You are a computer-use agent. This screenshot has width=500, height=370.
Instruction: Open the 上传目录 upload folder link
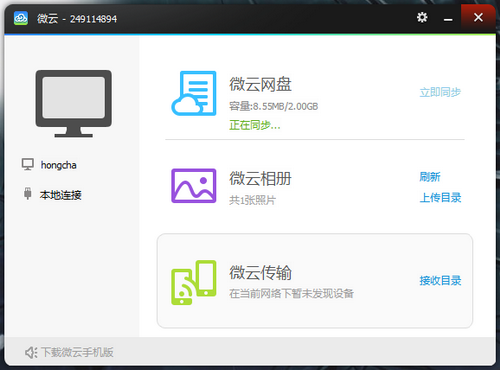pyautogui.click(x=440, y=197)
